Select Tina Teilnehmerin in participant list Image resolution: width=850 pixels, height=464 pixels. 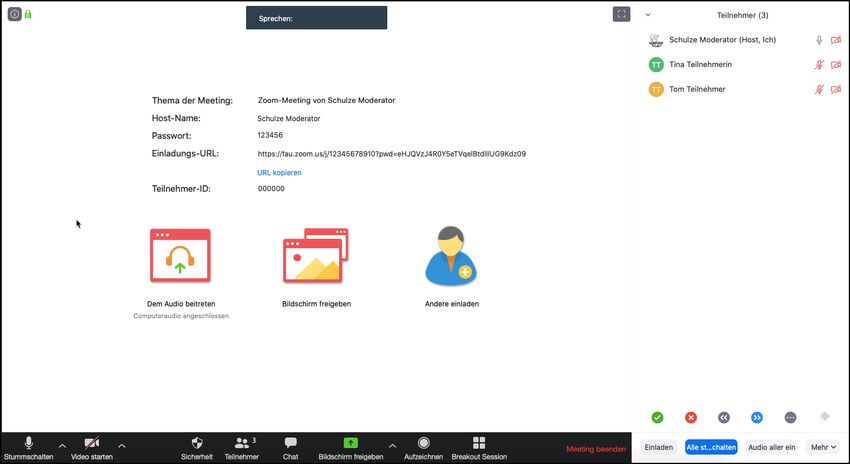(700, 64)
